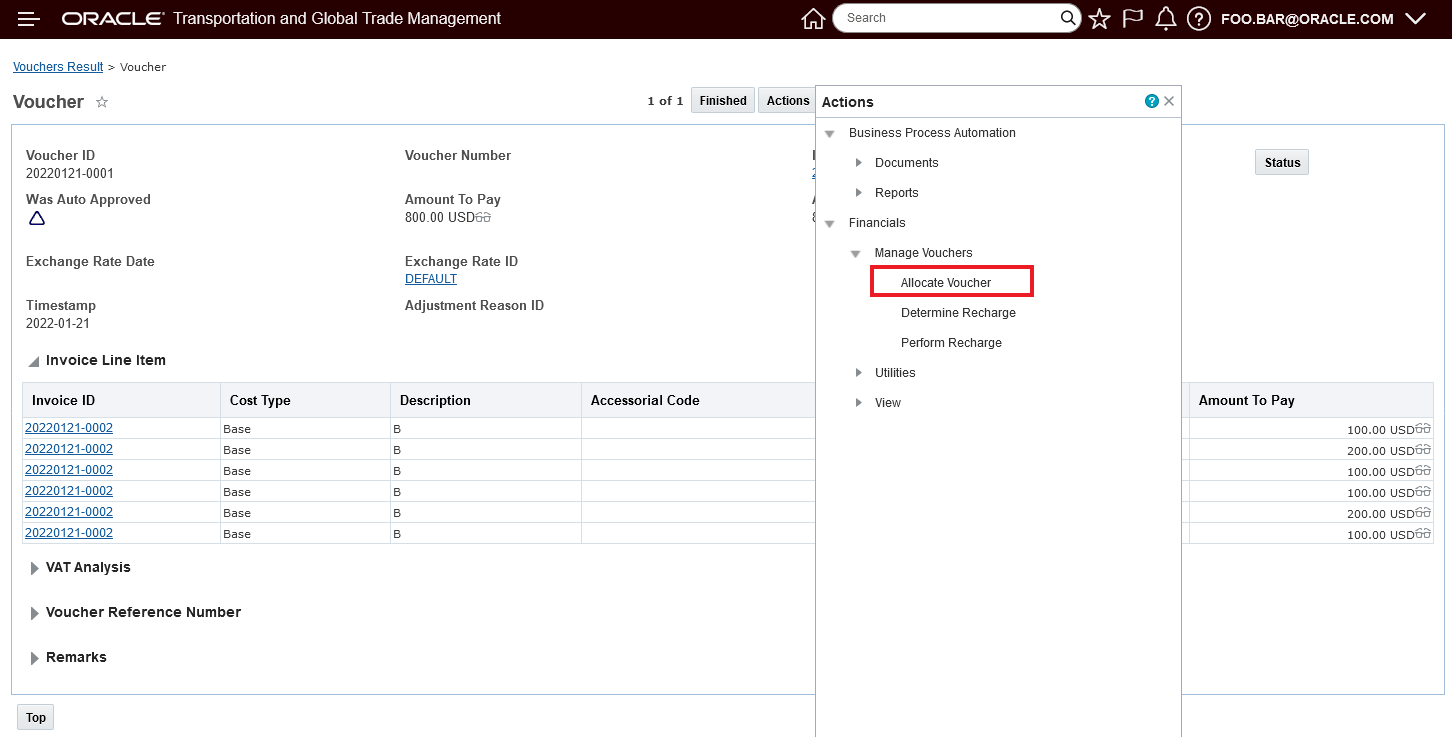Select Allocate Voucher action
Image resolution: width=1452 pixels, height=737 pixels.
tap(946, 283)
